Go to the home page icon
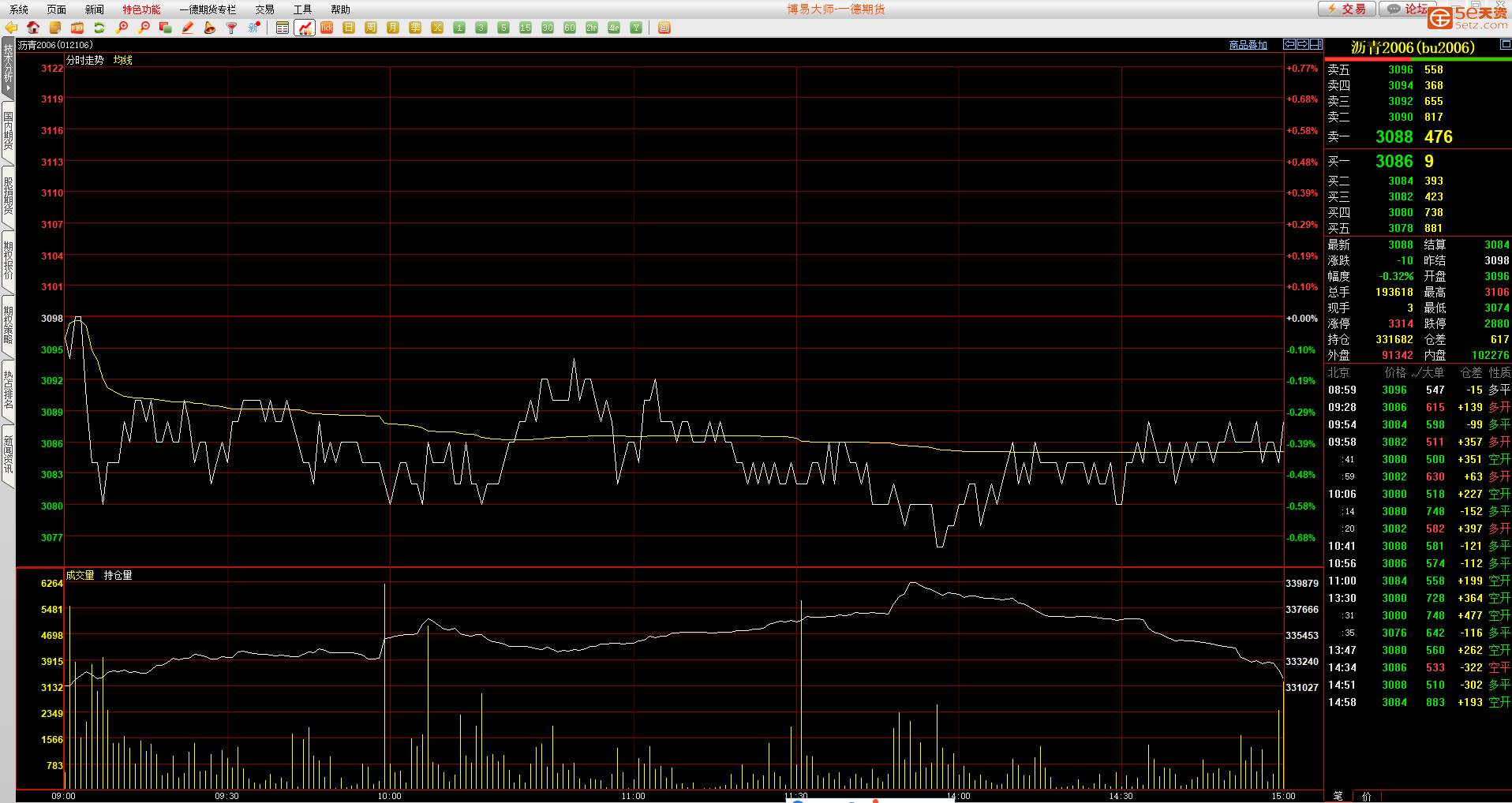This screenshot has height=803, width=1512. pos(33,28)
